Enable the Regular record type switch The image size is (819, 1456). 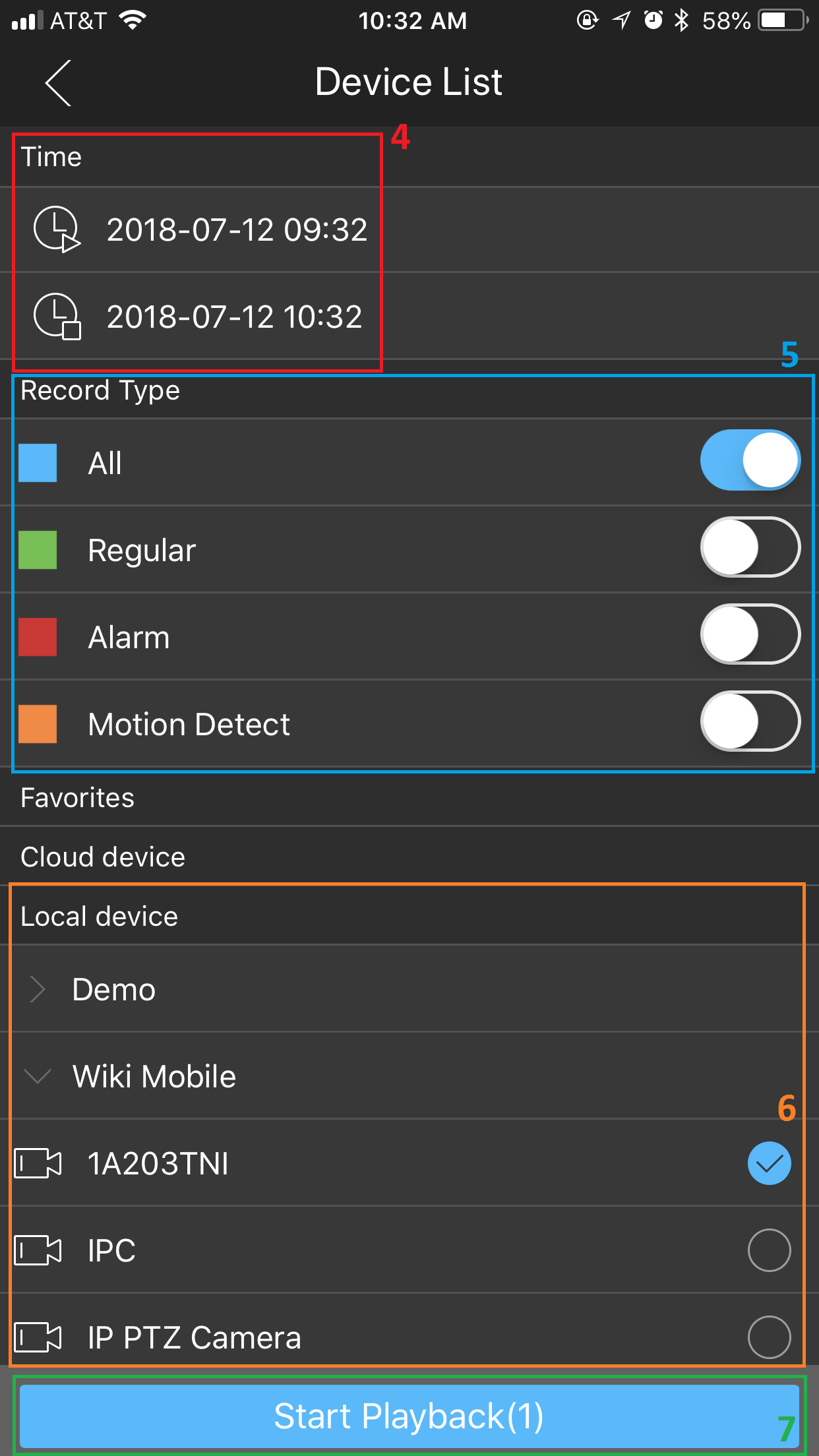click(x=750, y=547)
